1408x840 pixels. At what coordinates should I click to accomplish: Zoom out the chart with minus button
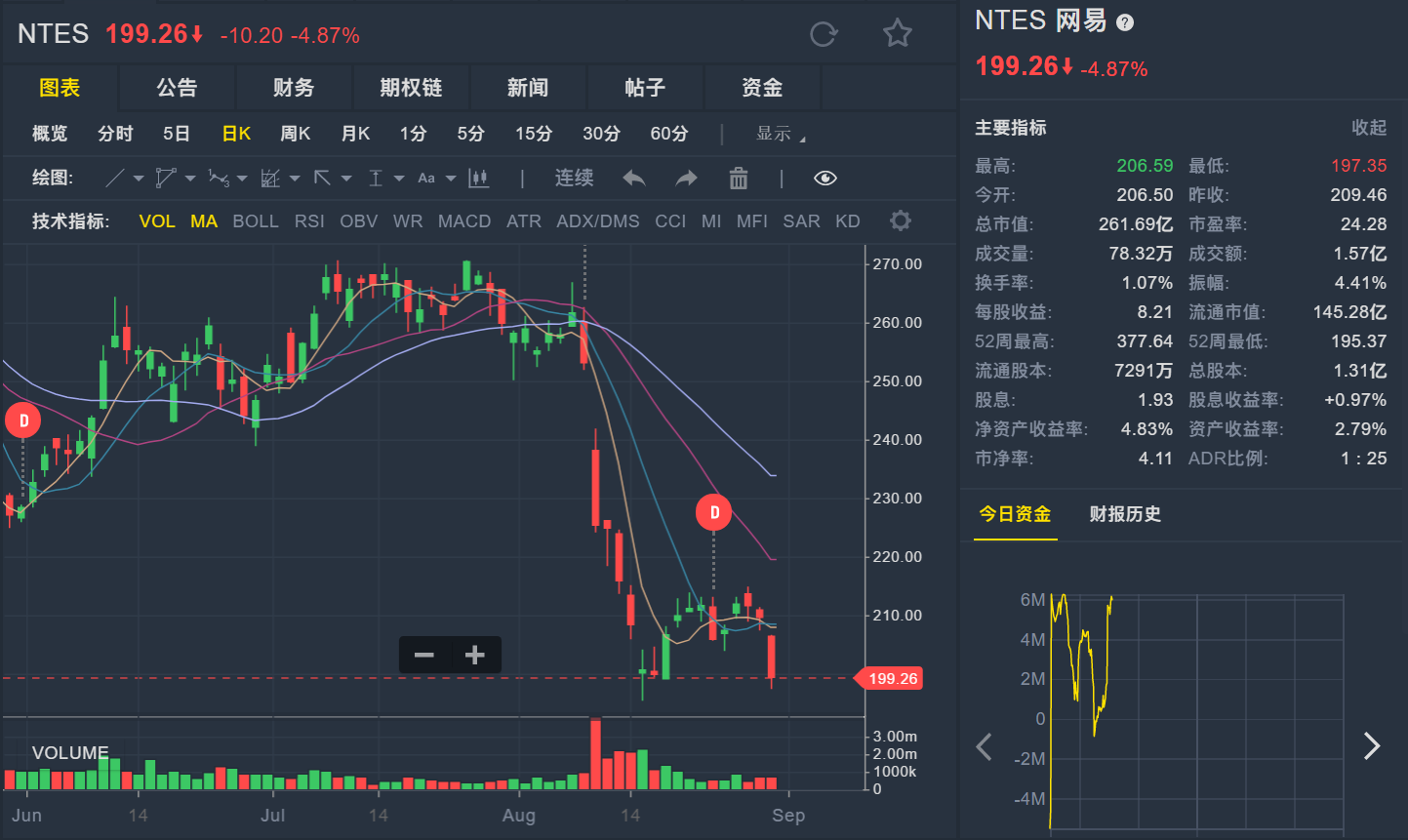coord(424,655)
